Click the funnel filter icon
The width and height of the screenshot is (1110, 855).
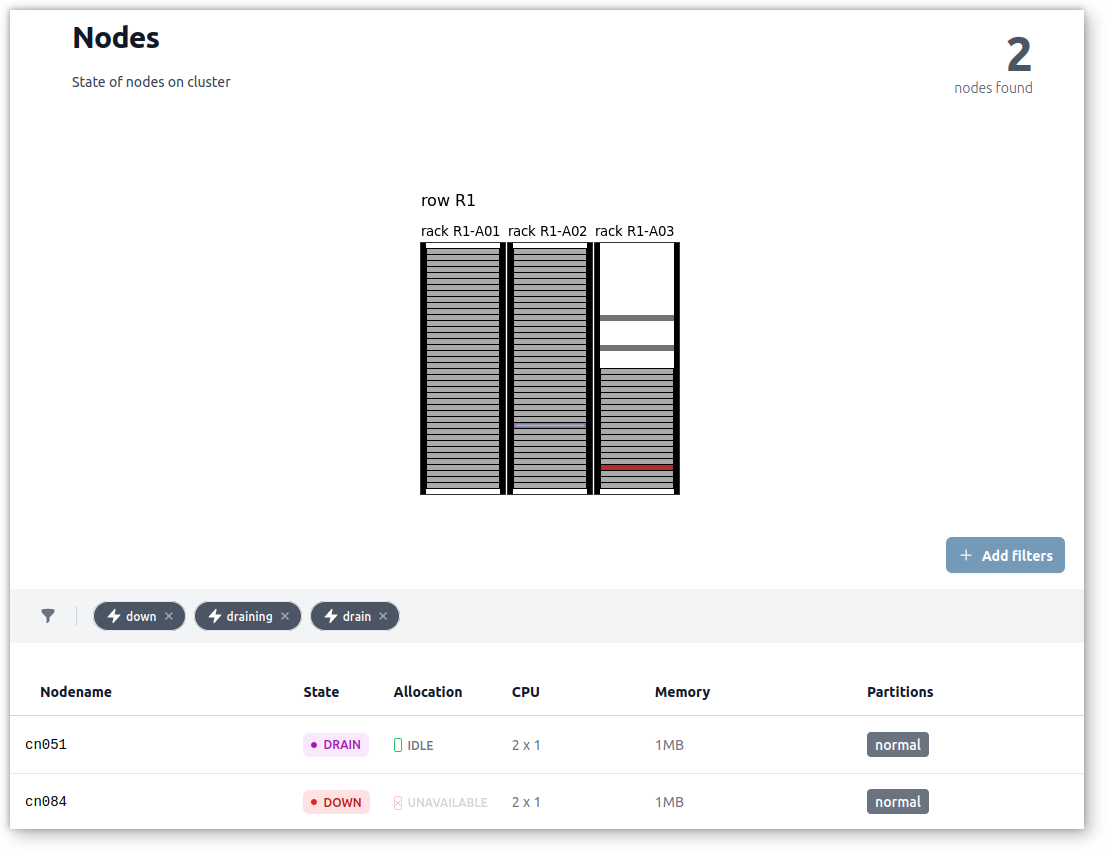(47, 616)
